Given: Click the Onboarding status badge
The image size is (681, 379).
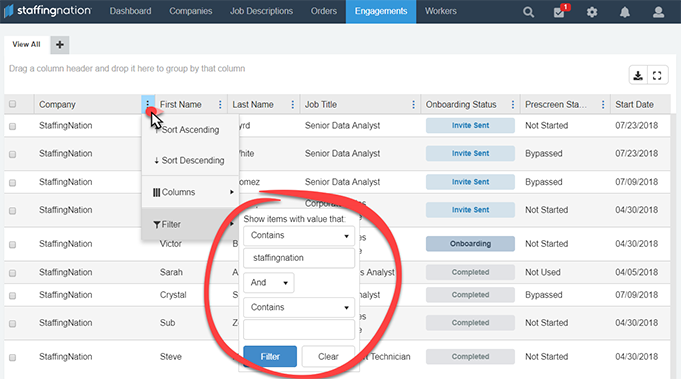Looking at the screenshot, I should click(x=470, y=244).
